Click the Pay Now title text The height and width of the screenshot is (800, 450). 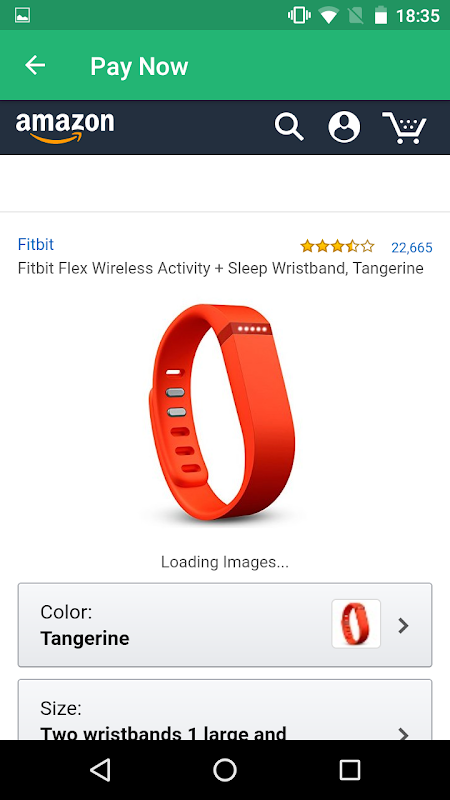click(139, 66)
